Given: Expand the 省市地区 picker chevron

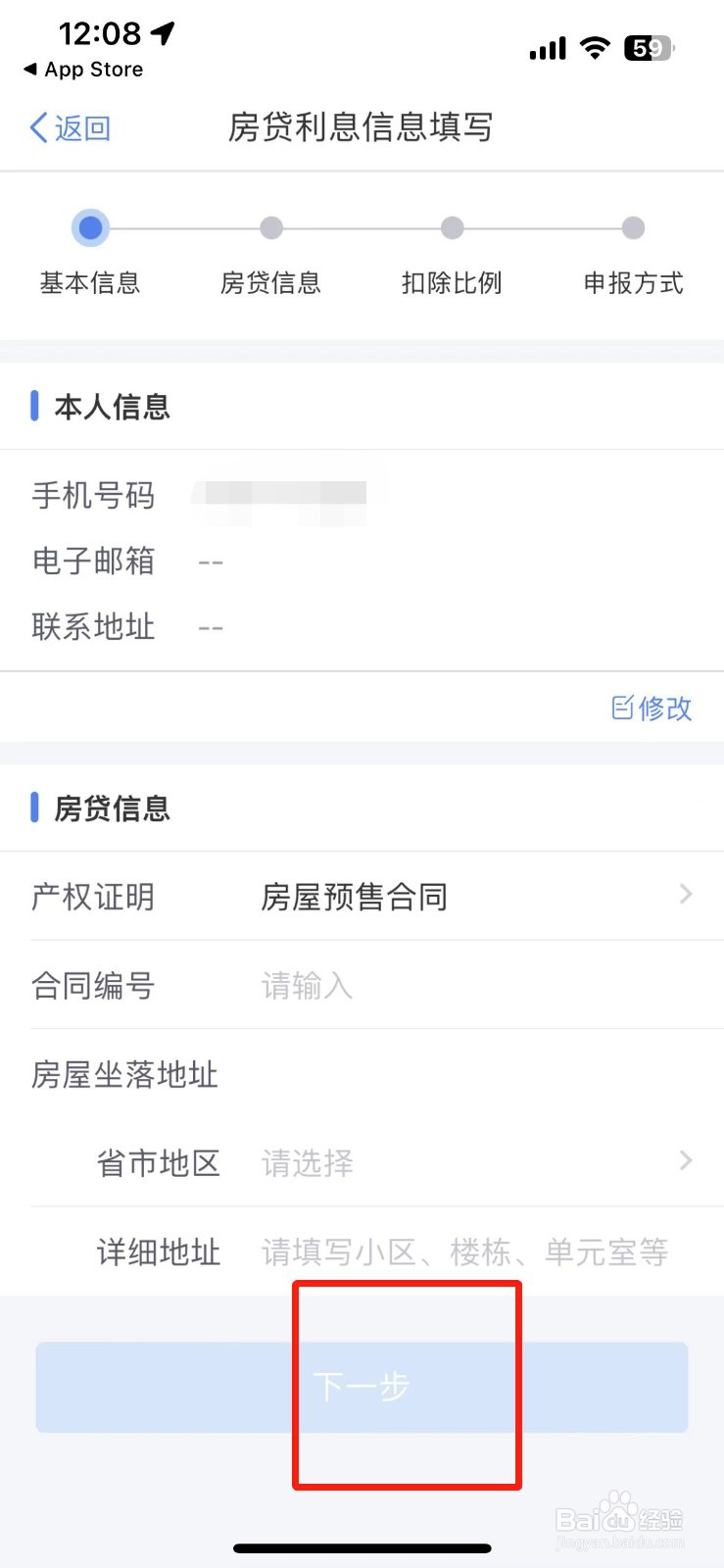Looking at the screenshot, I should (686, 1160).
